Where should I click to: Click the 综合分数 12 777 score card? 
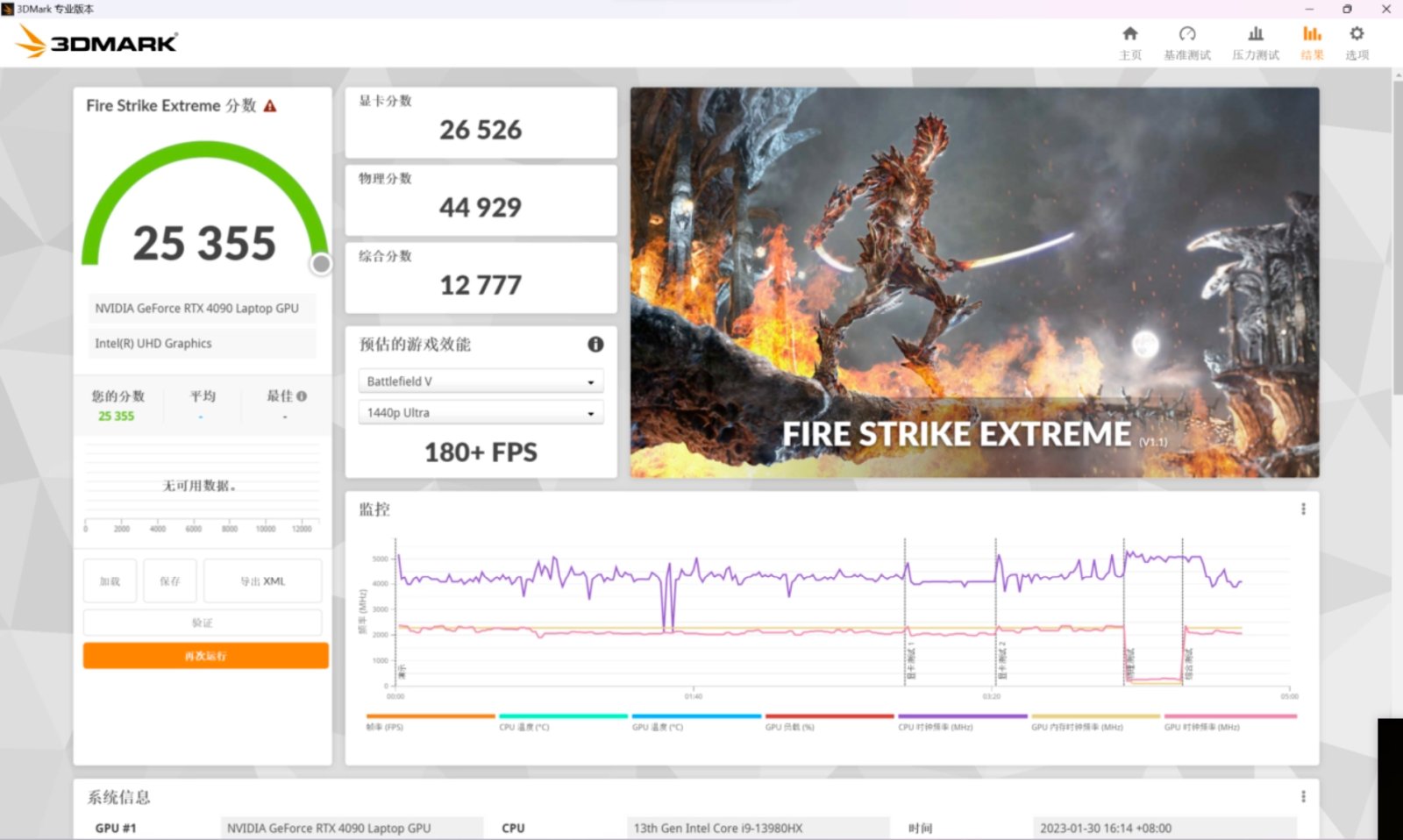tap(481, 278)
